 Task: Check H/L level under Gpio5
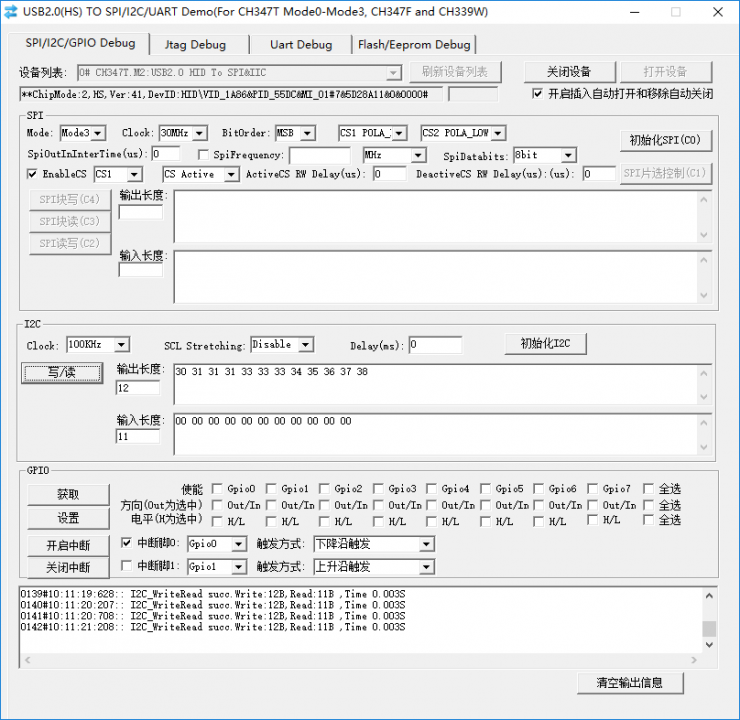pos(485,521)
